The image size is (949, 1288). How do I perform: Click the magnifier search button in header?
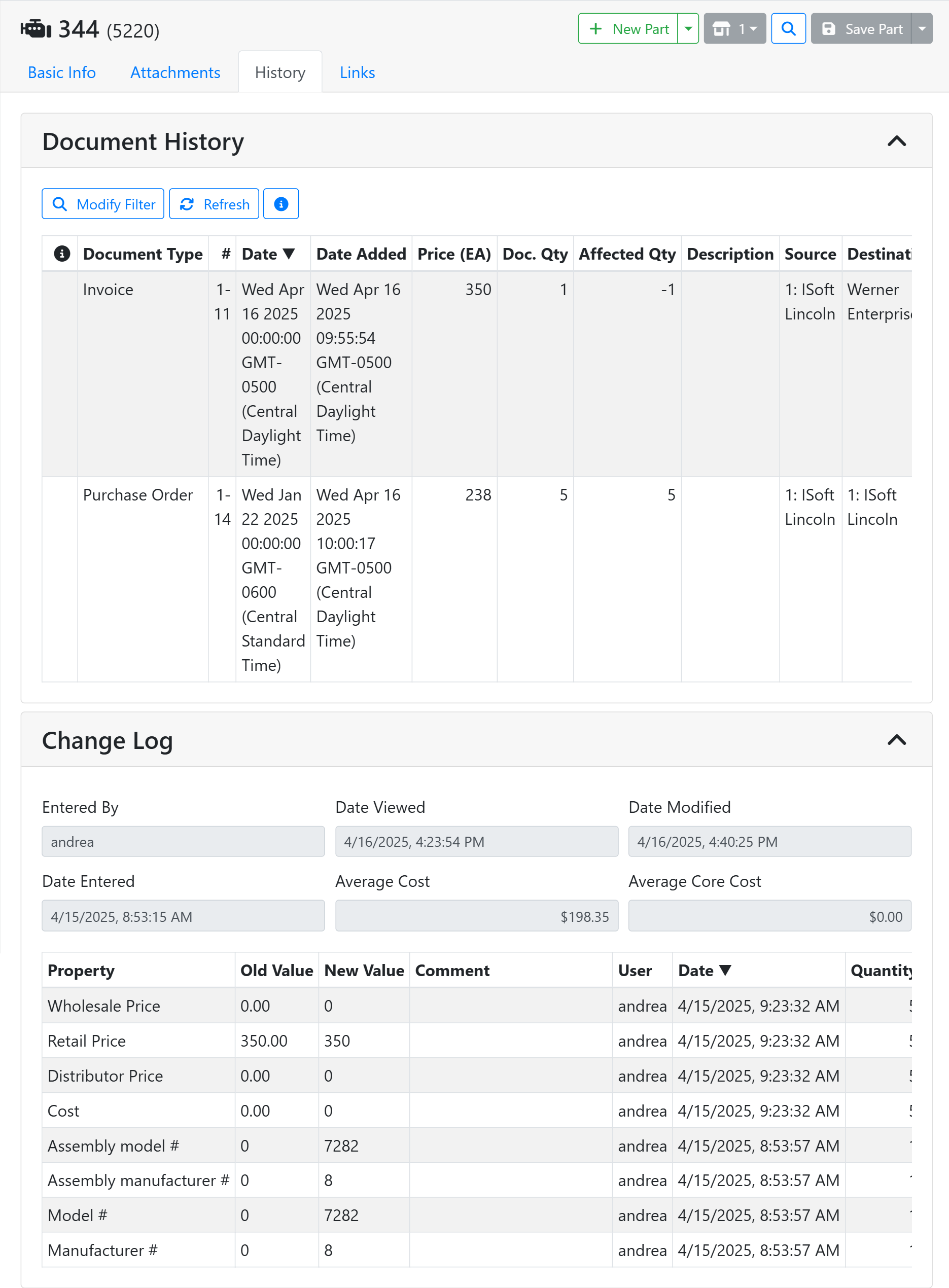(788, 29)
